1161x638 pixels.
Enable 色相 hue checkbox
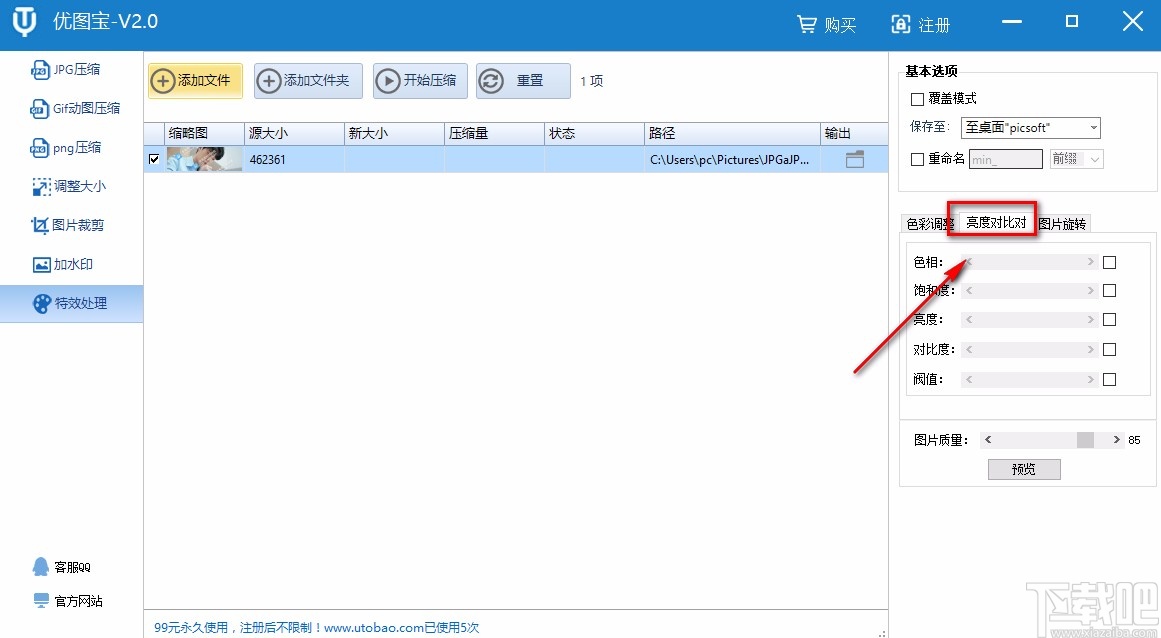point(1109,262)
